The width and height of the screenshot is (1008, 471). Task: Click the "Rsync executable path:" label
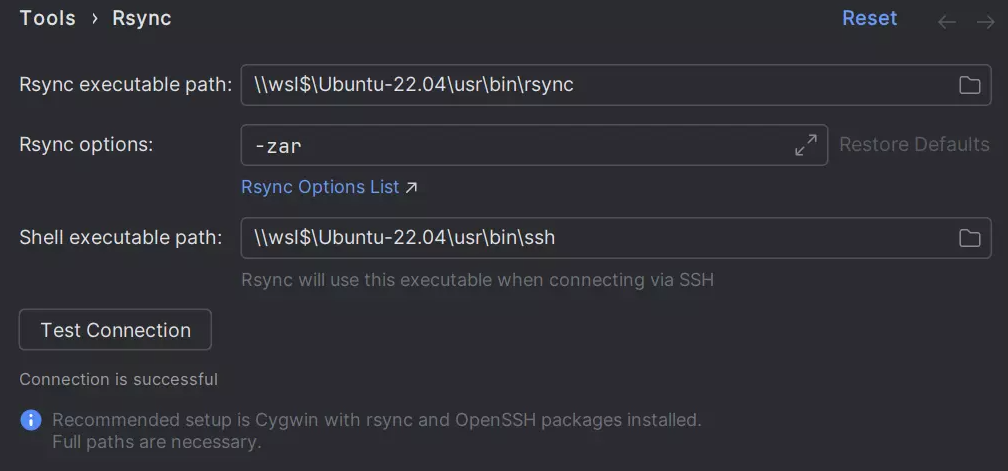[x=125, y=85]
